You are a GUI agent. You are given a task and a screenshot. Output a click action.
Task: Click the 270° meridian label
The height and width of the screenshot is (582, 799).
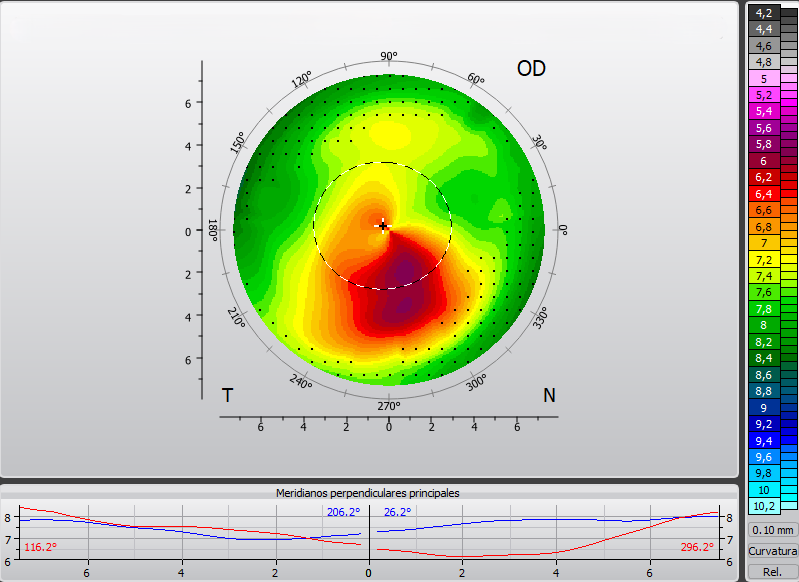pos(389,406)
